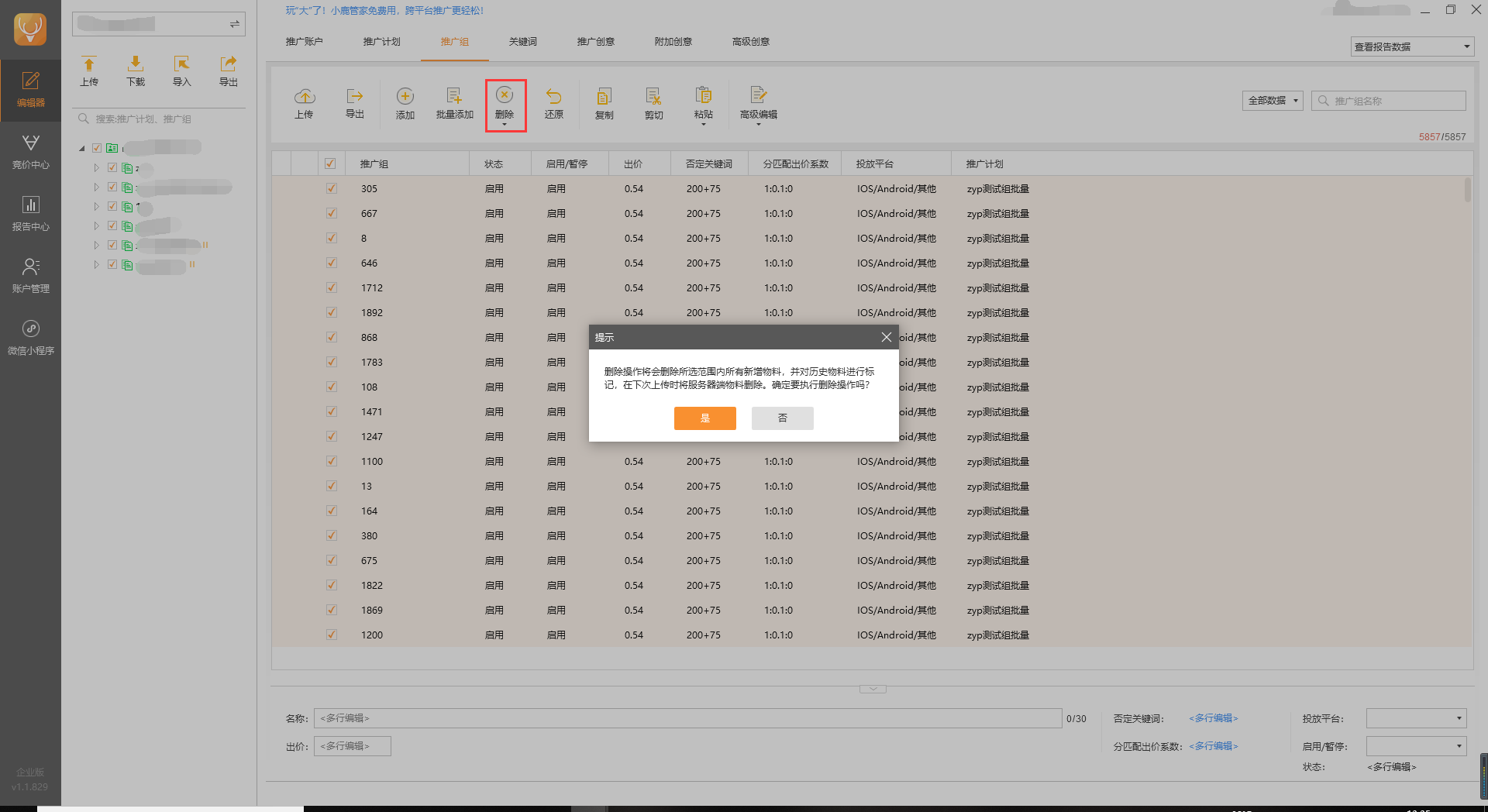Click the left panel 上传 upload icon
1488x812 pixels.
(x=89, y=64)
